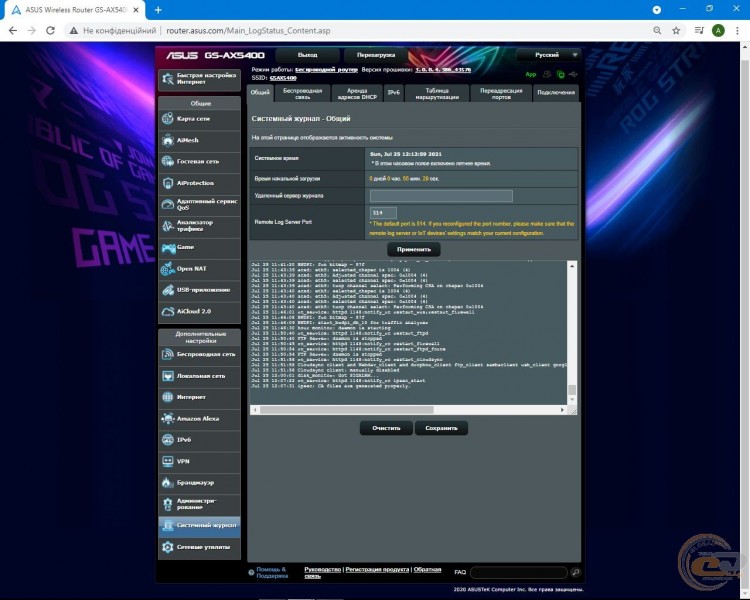Click the Применить apply button
750x600 pixels.
pyautogui.click(x=414, y=249)
